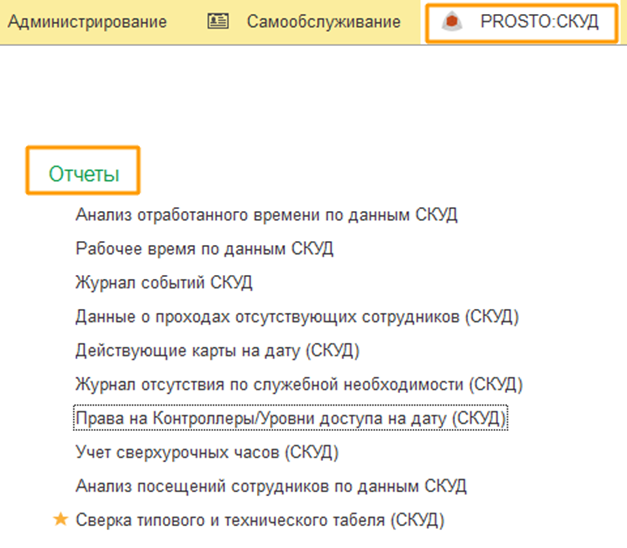Open Журнал событий СКУД

coord(164,282)
